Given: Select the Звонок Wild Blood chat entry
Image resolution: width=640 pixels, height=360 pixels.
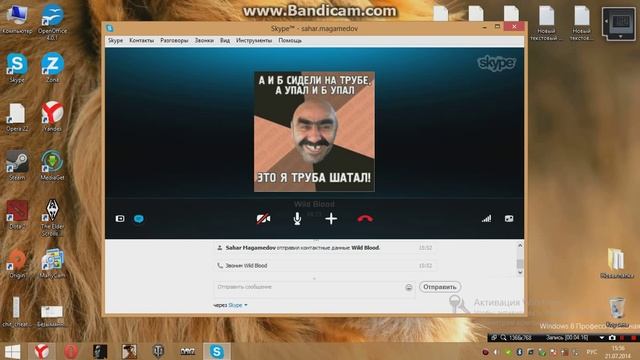Looking at the screenshot, I should (x=324, y=266).
